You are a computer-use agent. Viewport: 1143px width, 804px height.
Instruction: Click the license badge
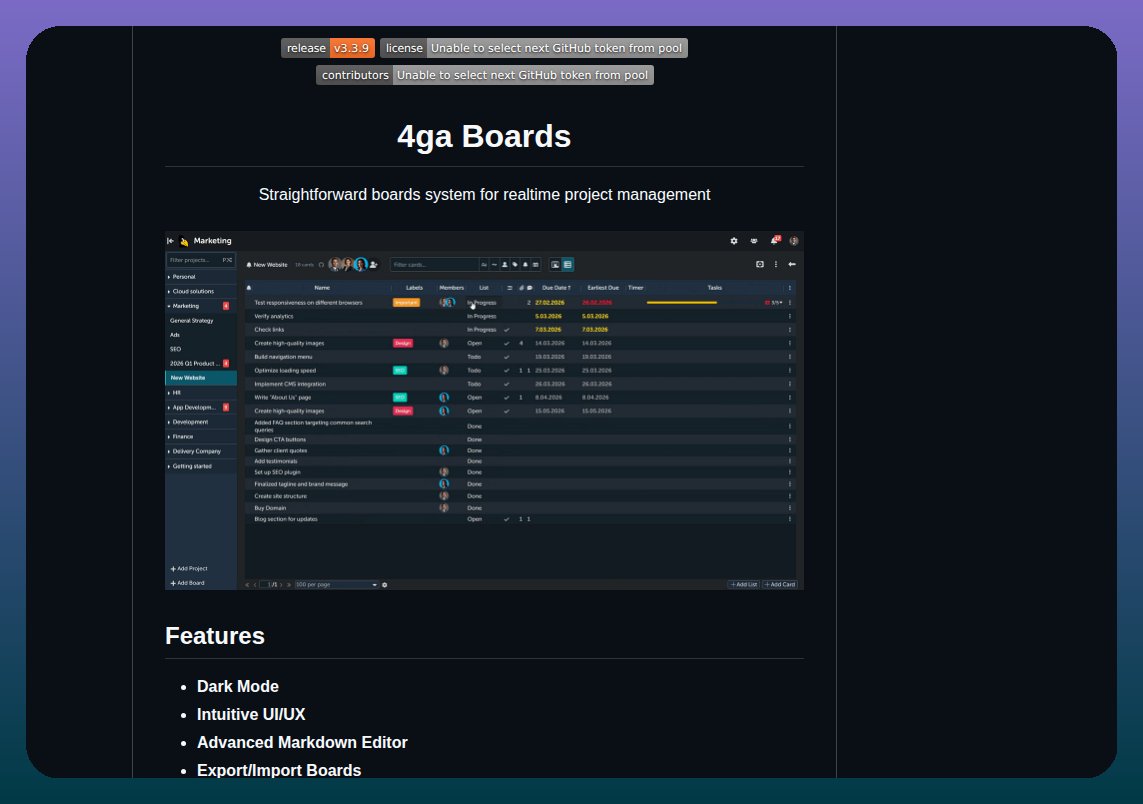[534, 48]
